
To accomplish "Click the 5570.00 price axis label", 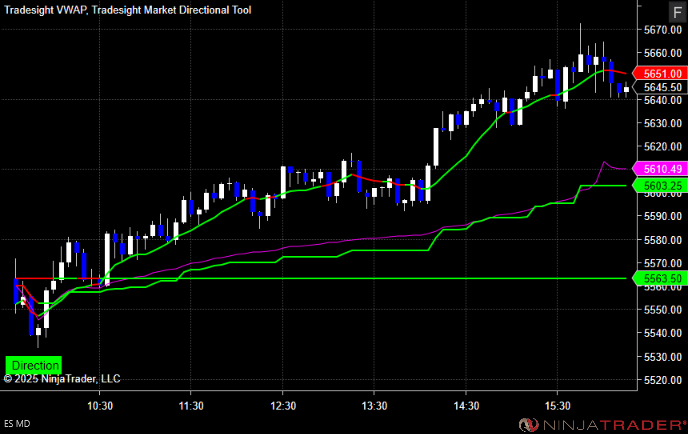I will (663, 263).
